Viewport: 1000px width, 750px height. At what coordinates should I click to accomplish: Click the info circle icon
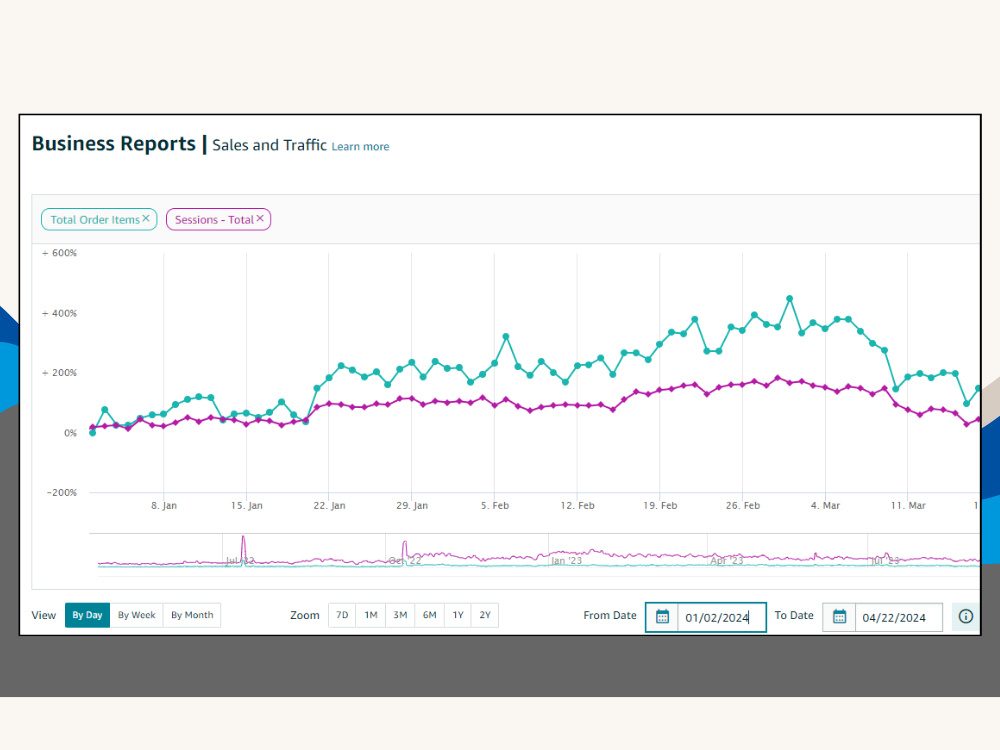point(966,616)
